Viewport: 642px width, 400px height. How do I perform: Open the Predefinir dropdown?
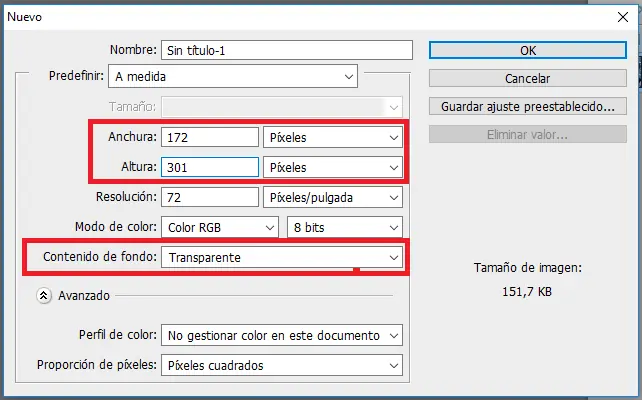[234, 76]
